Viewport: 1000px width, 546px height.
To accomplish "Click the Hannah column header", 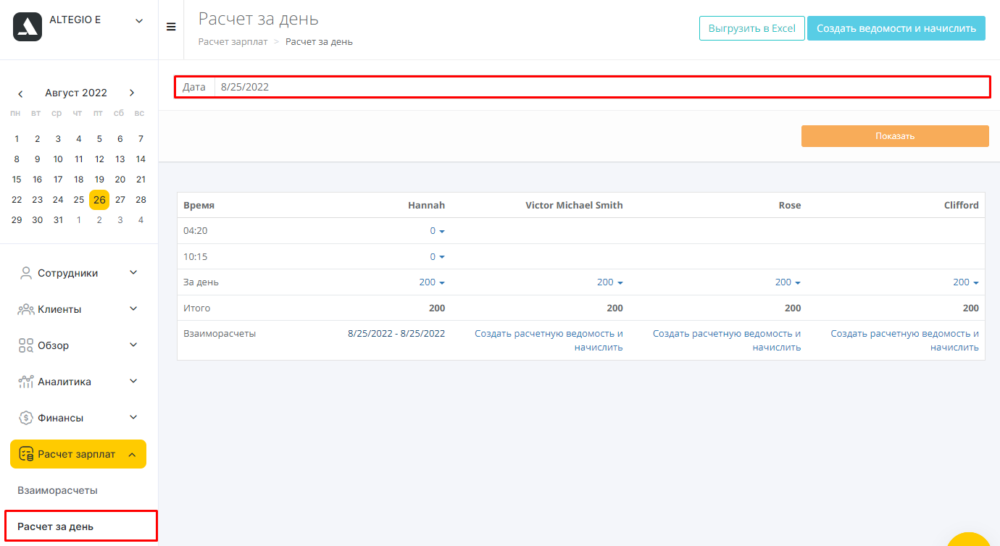I will (x=426, y=205).
